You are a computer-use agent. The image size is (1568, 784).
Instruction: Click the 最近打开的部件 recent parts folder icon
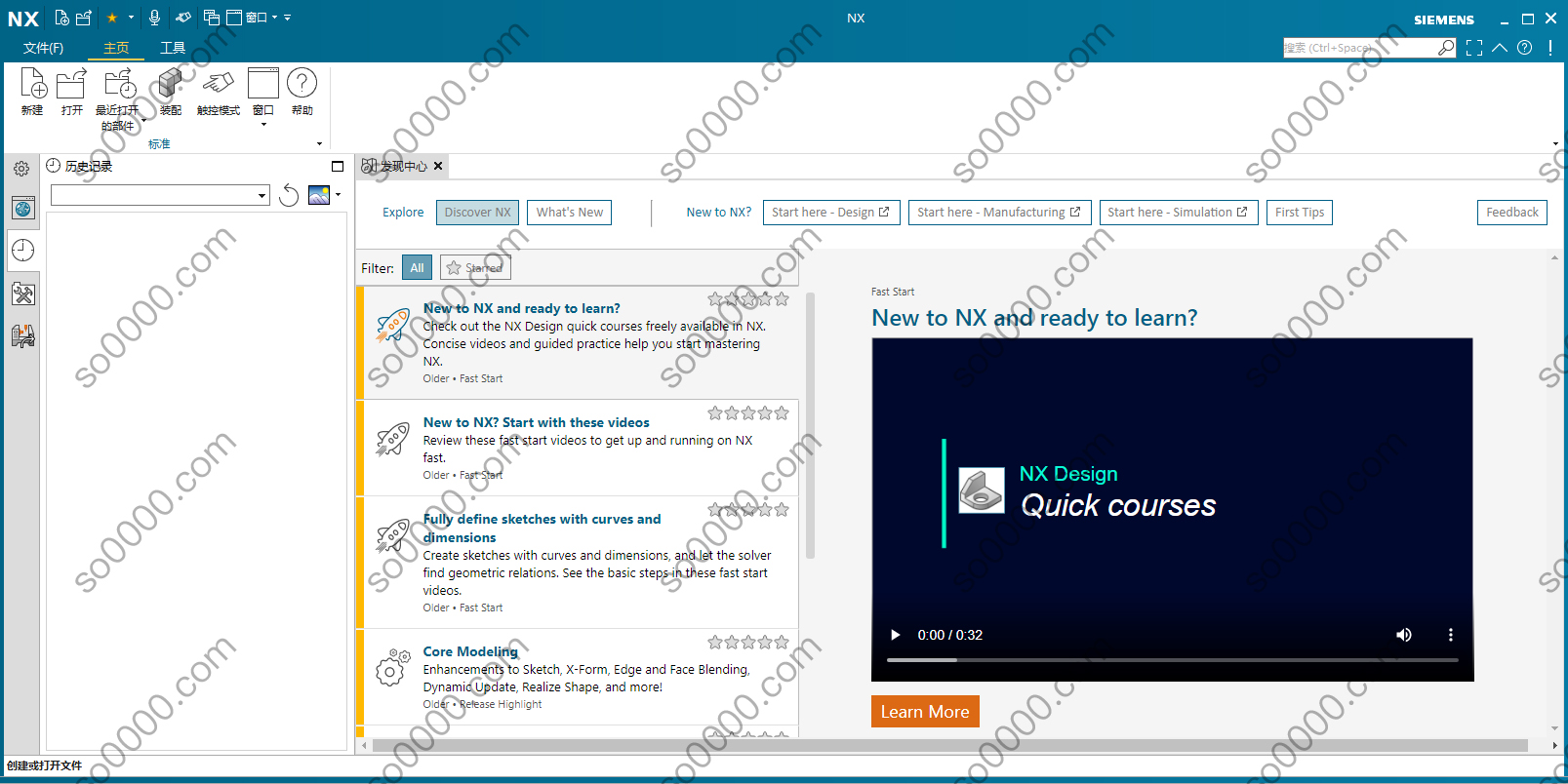click(119, 84)
